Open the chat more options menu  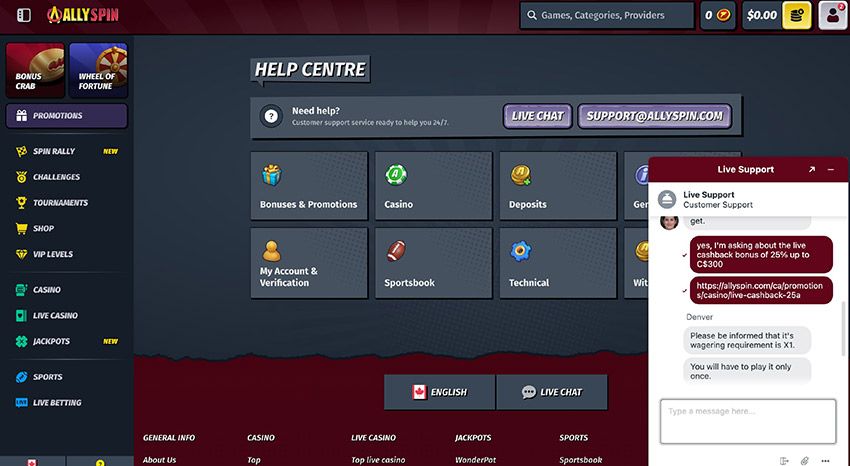(x=825, y=461)
